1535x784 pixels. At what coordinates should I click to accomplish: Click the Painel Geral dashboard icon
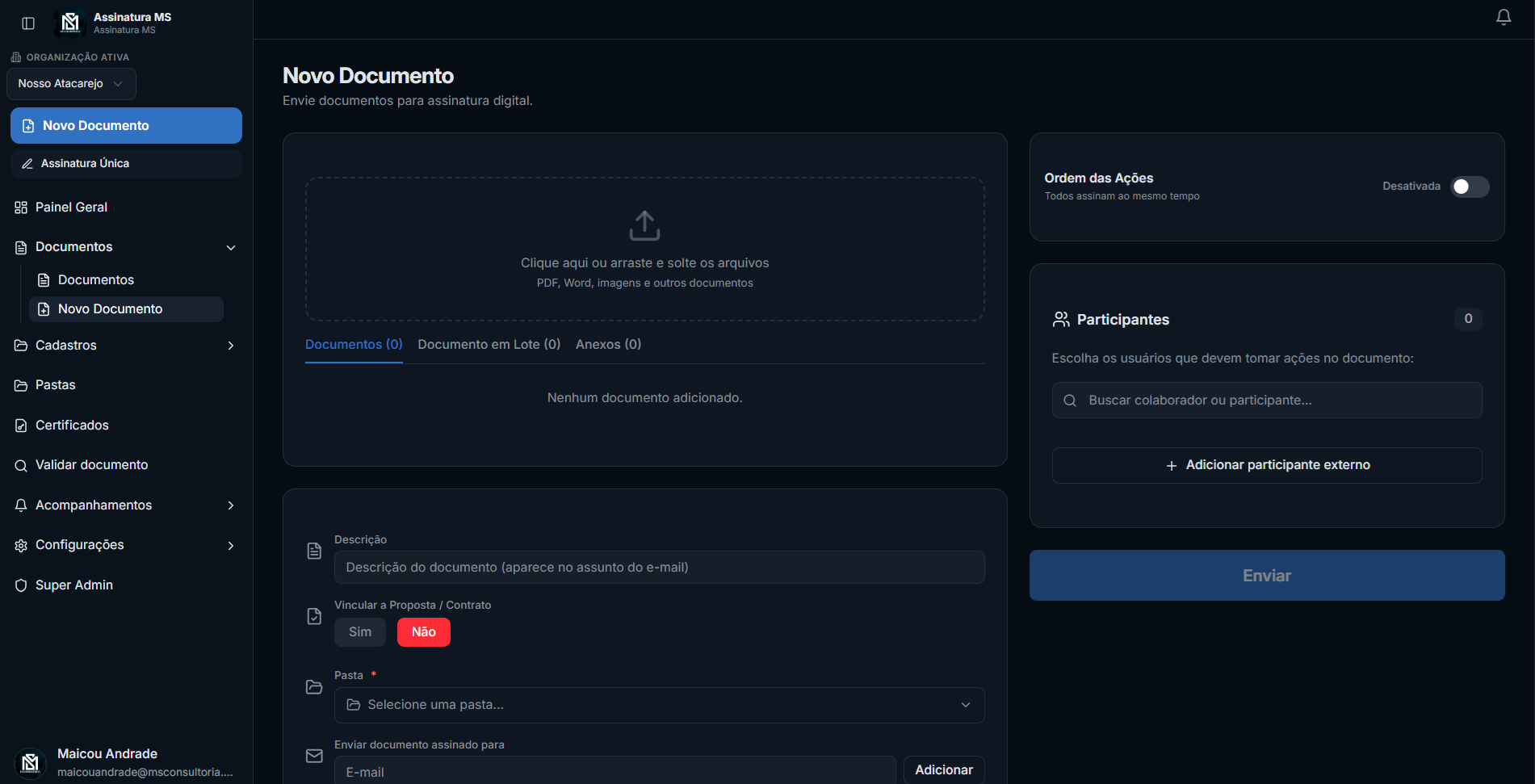[x=21, y=208]
